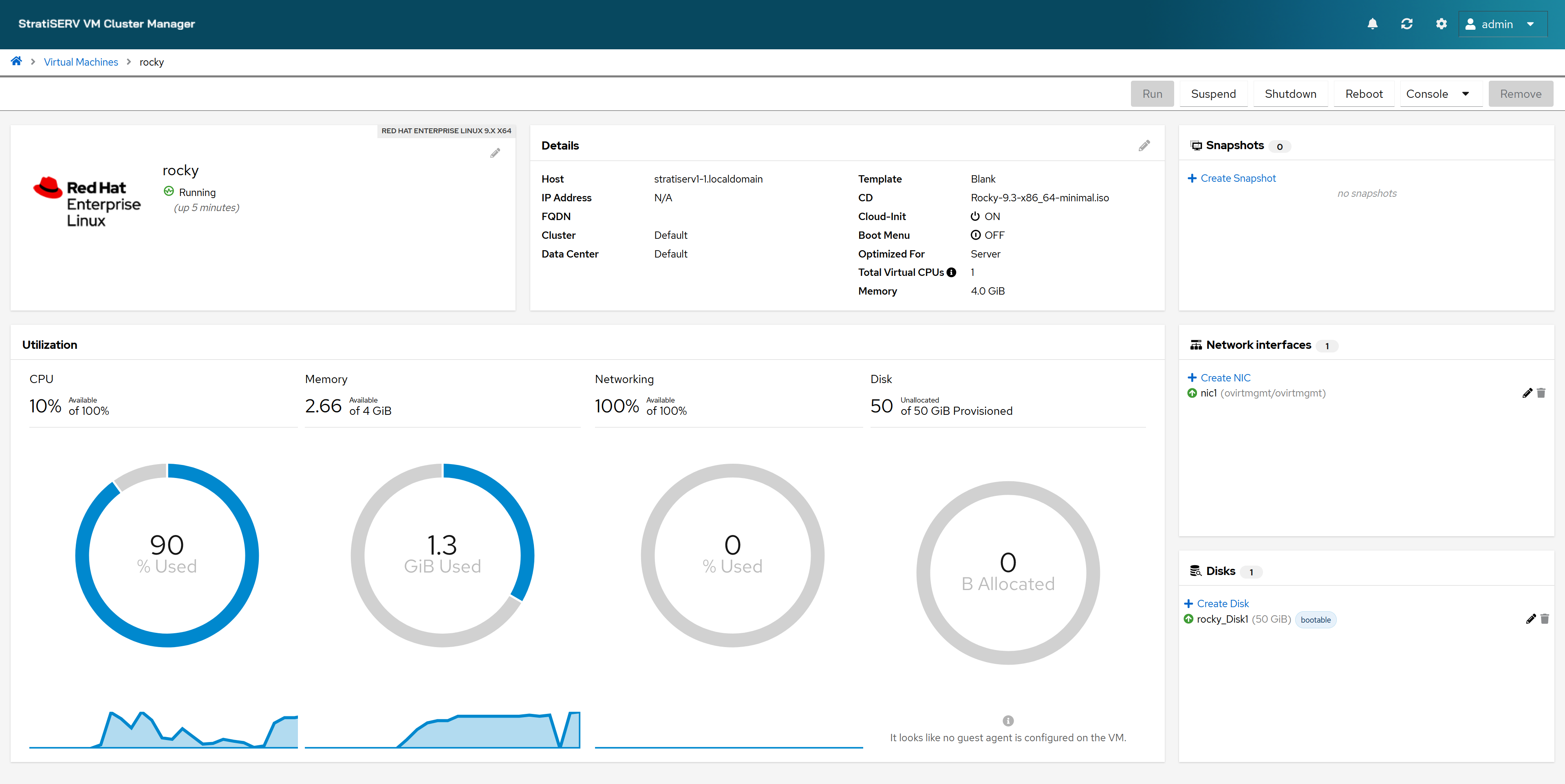The height and width of the screenshot is (784, 1565).
Task: Click the Edit rocky_Disk1 pencil icon
Action: 1527,619
